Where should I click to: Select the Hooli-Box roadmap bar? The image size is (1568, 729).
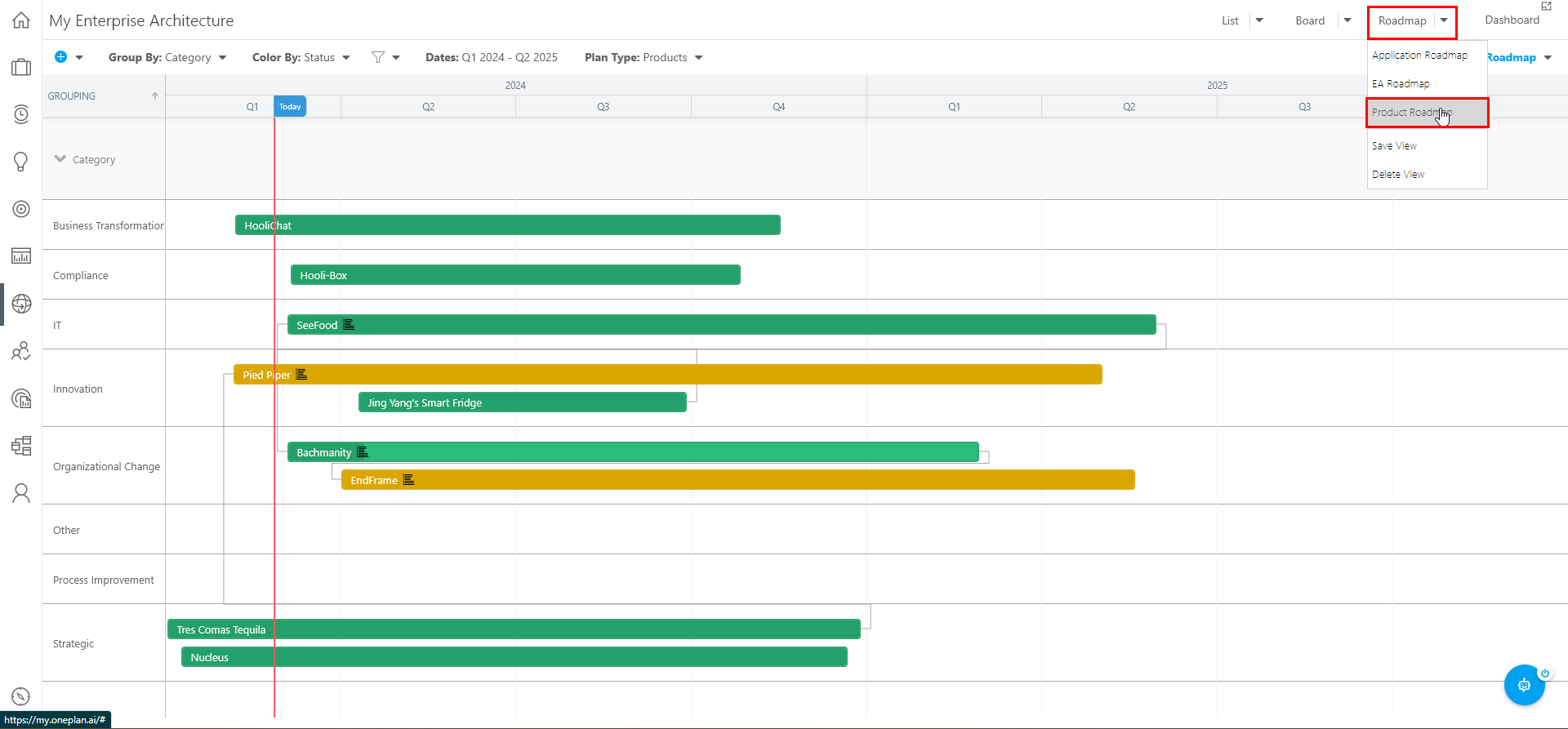515,275
